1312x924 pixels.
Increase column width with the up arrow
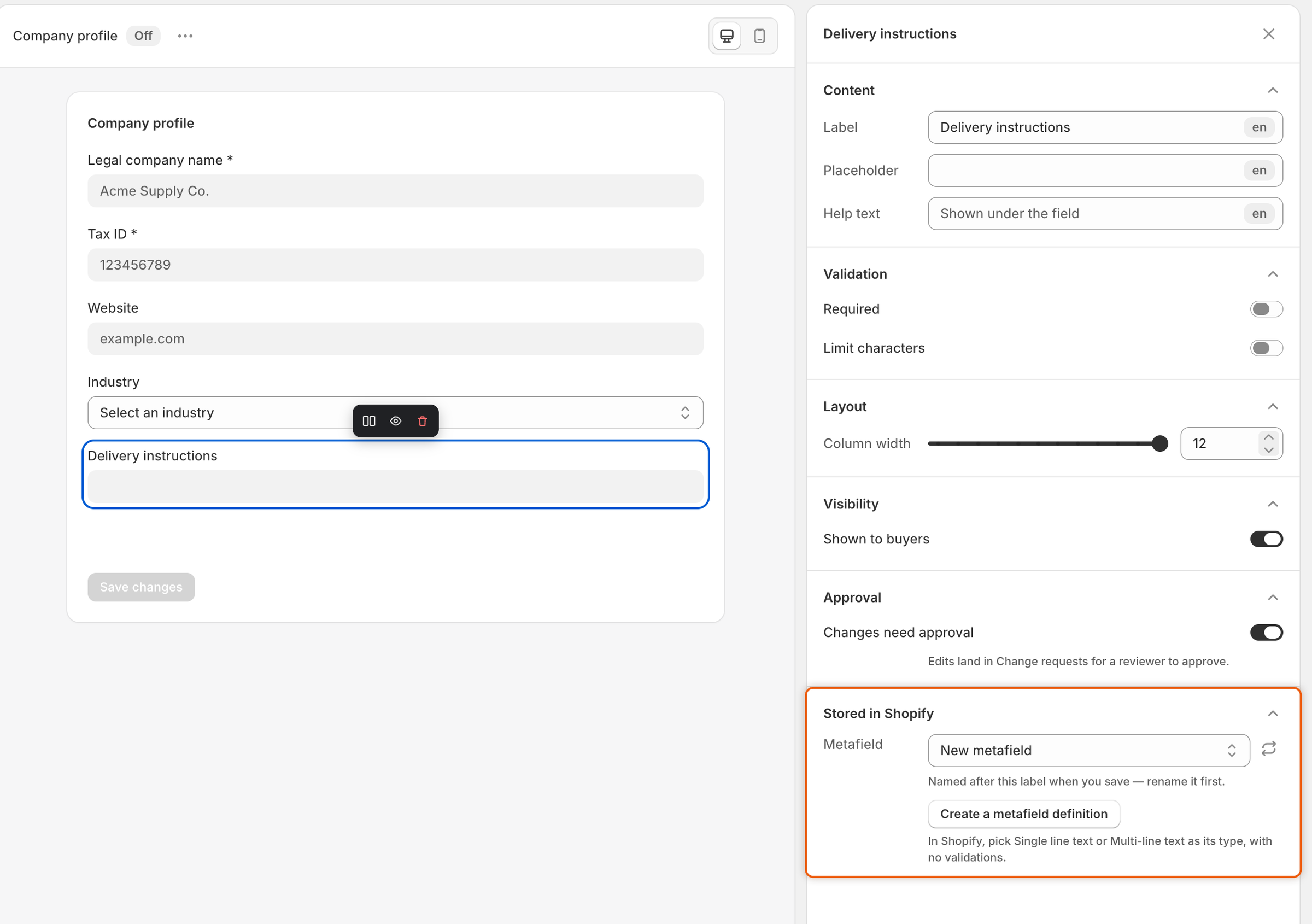tap(1269, 437)
